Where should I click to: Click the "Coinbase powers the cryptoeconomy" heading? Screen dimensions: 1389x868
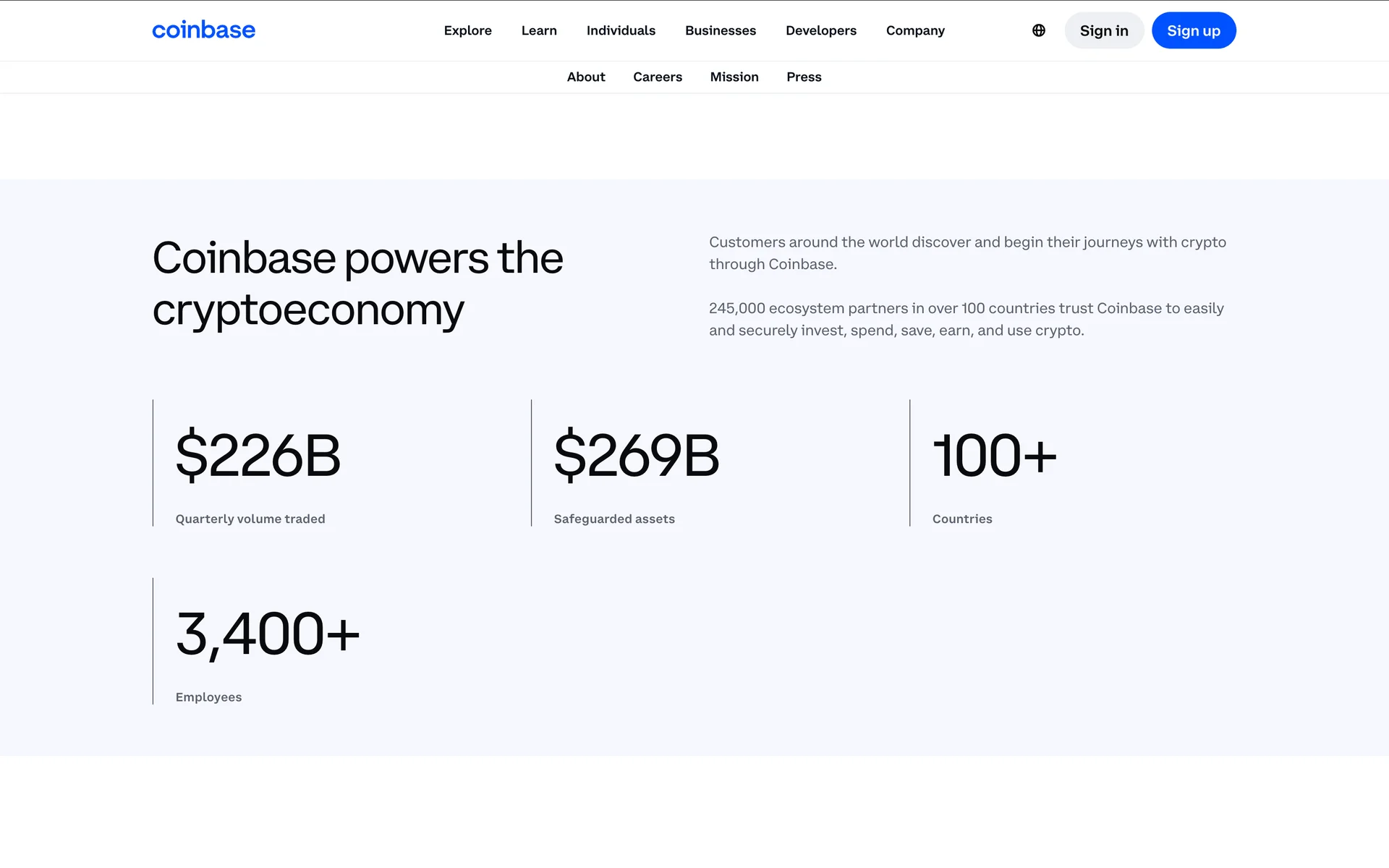tap(357, 284)
